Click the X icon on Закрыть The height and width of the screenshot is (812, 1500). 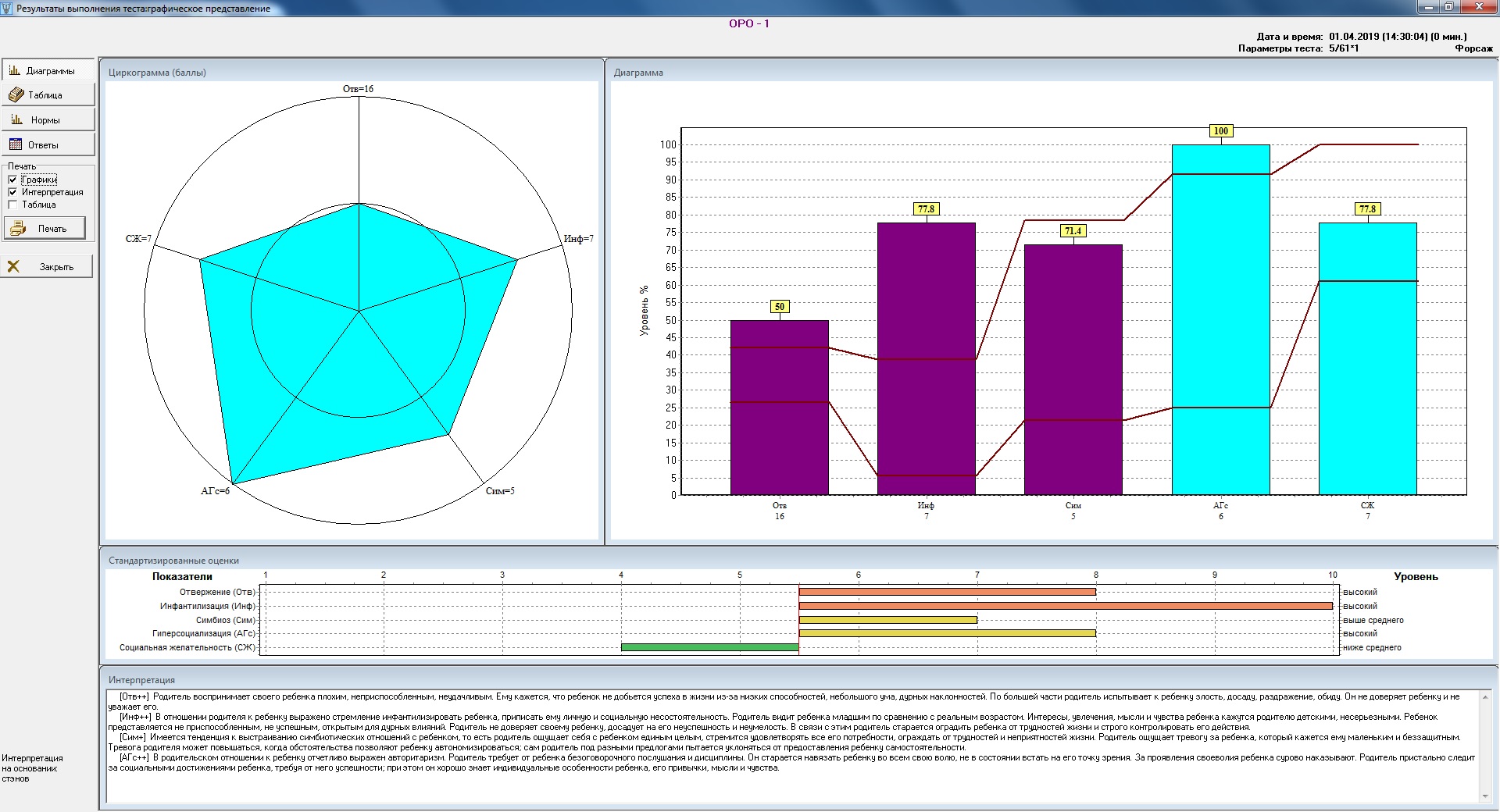[13, 267]
